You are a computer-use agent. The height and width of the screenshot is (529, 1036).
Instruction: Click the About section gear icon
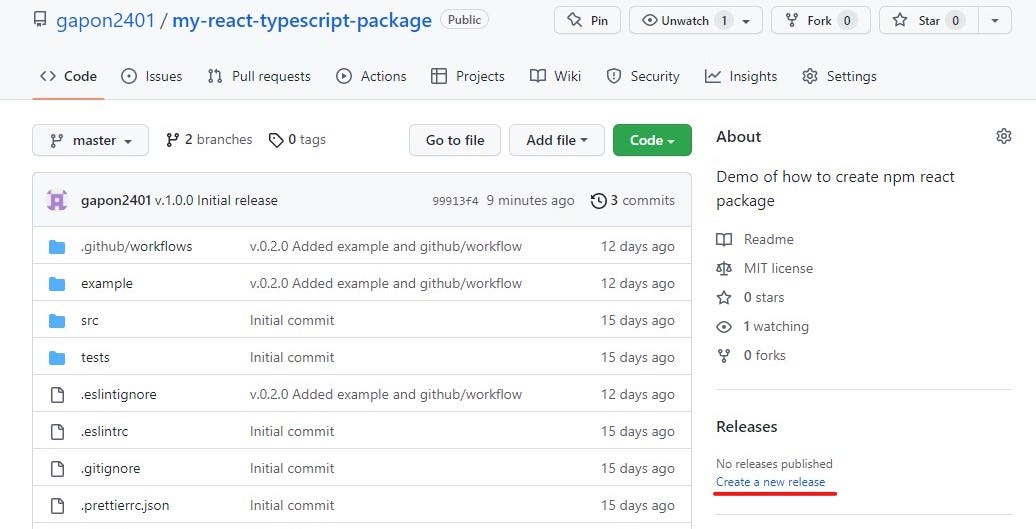[1004, 136]
